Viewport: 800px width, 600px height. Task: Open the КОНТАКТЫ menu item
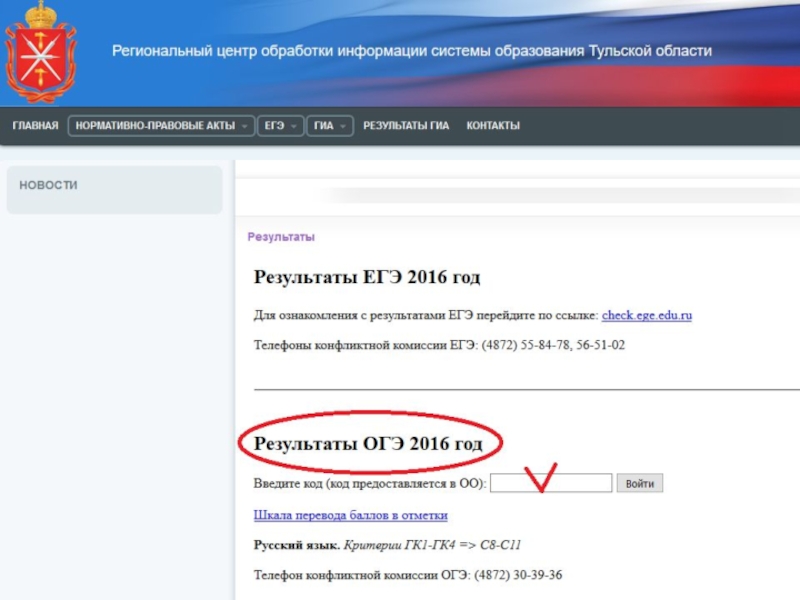493,126
